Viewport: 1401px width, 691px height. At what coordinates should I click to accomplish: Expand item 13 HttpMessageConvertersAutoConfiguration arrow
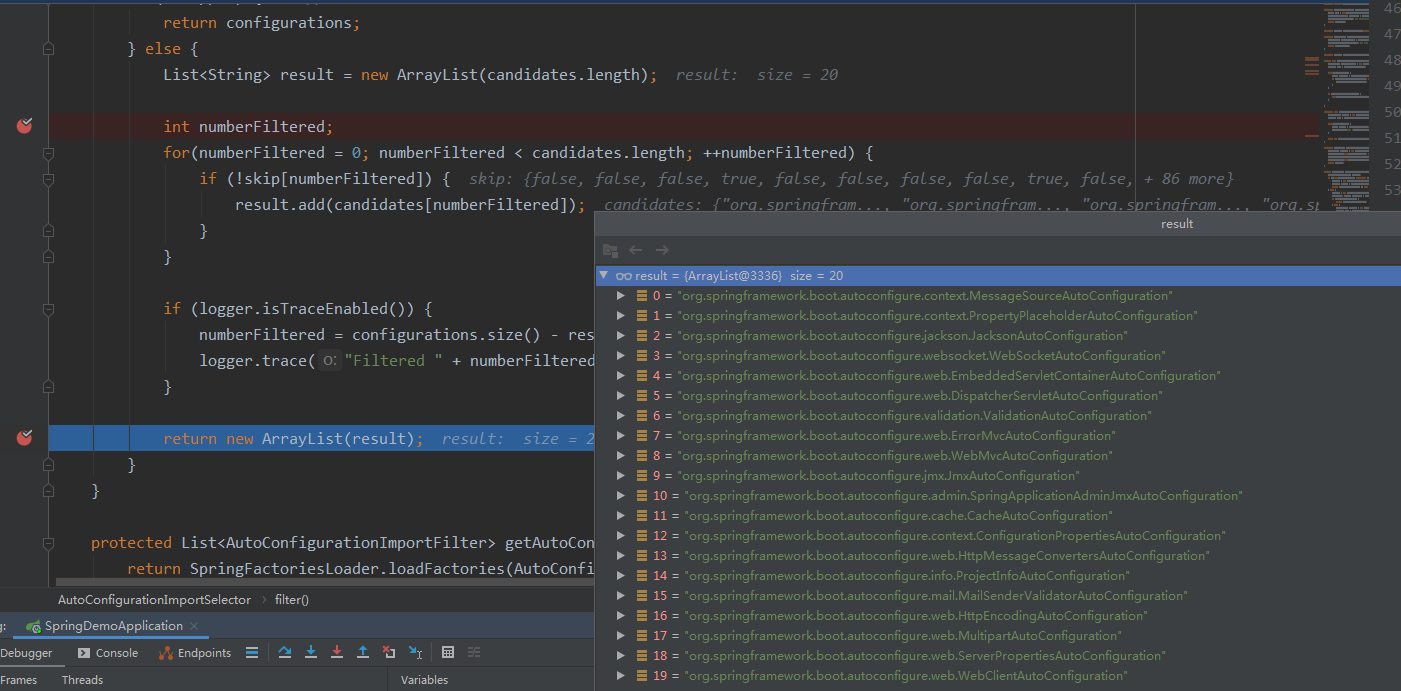[x=621, y=556]
